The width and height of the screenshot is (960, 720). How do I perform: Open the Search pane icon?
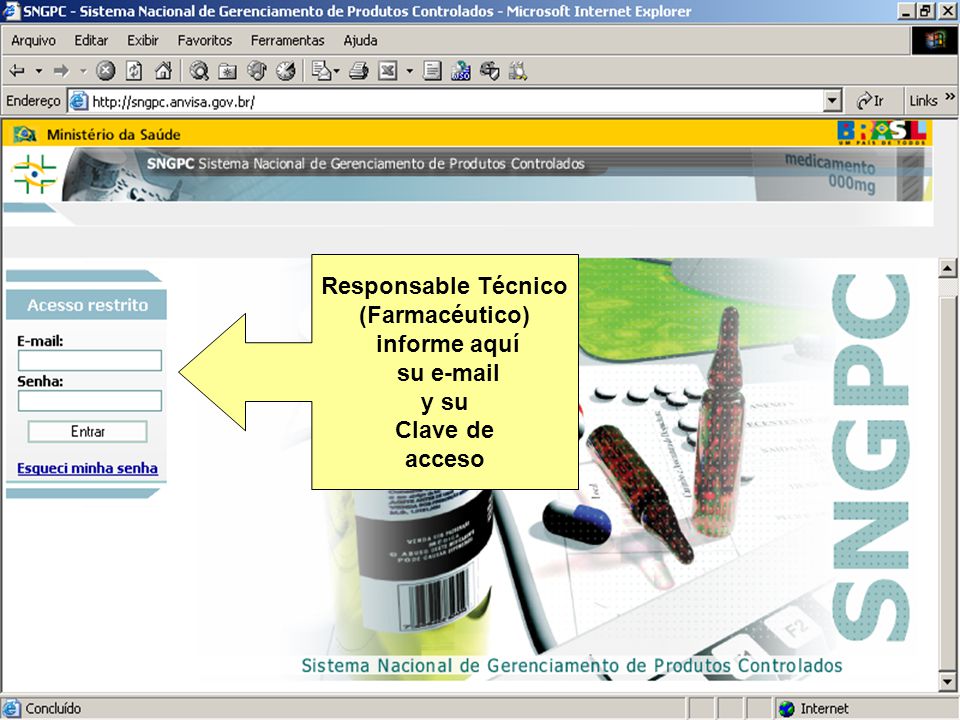(x=199, y=71)
